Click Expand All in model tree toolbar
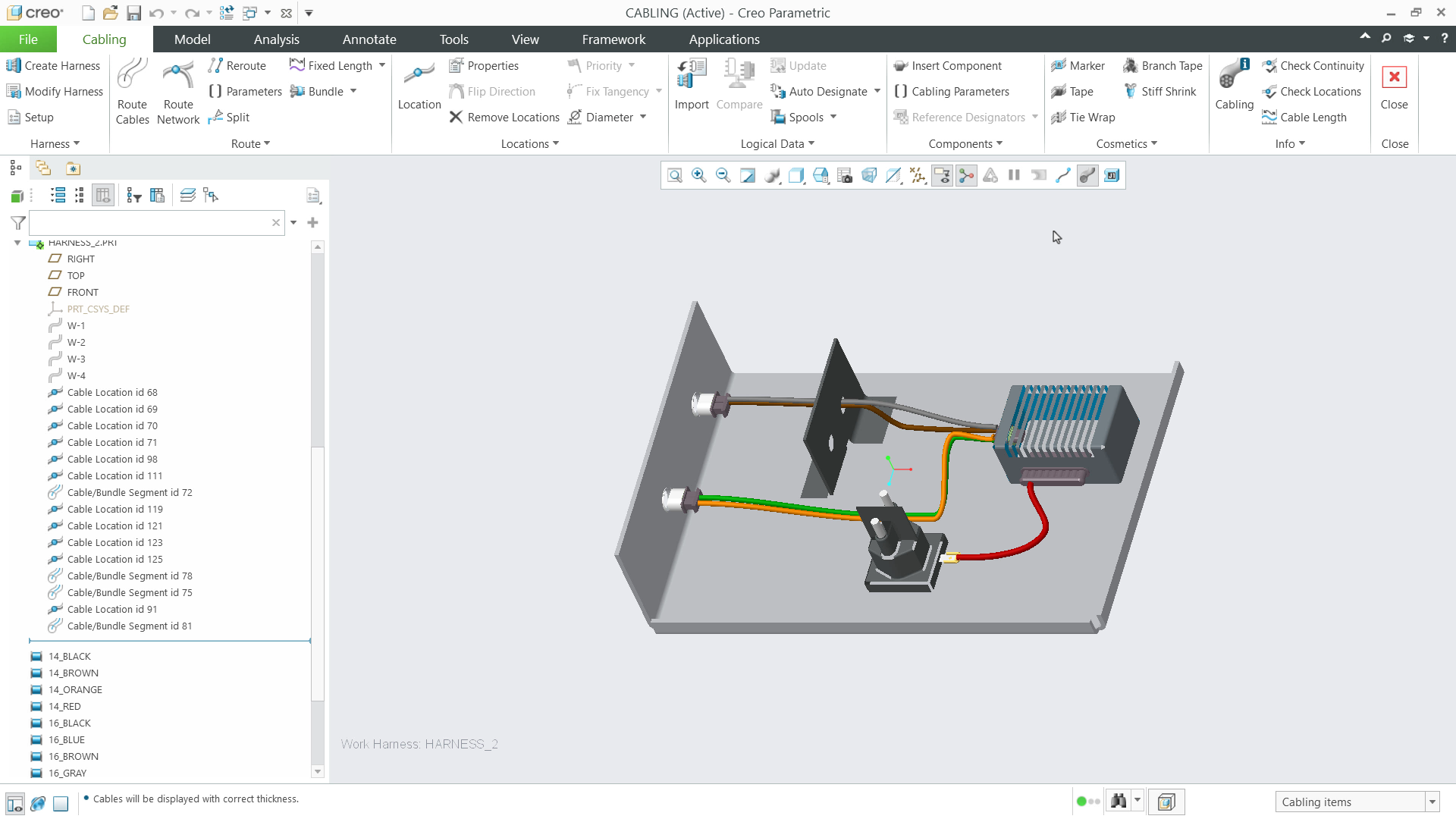The image size is (1456, 819). coord(58,196)
